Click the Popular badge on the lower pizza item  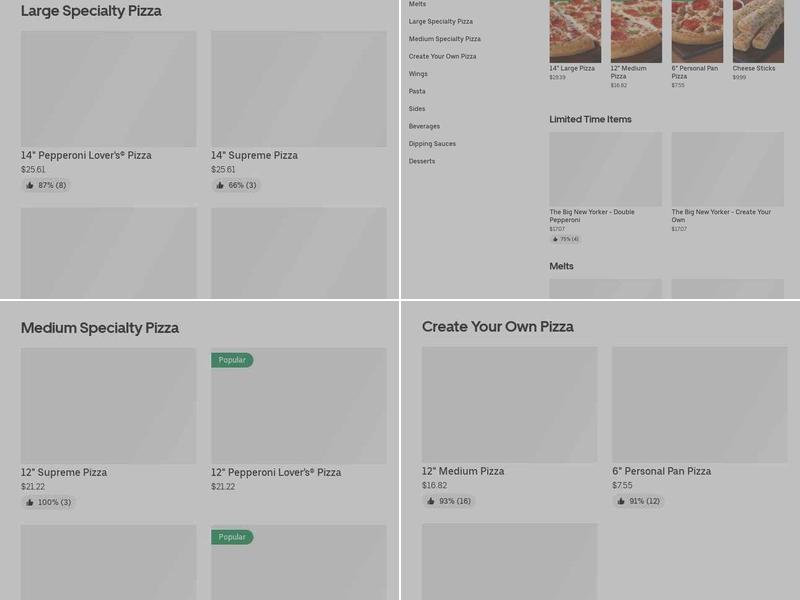(231, 536)
